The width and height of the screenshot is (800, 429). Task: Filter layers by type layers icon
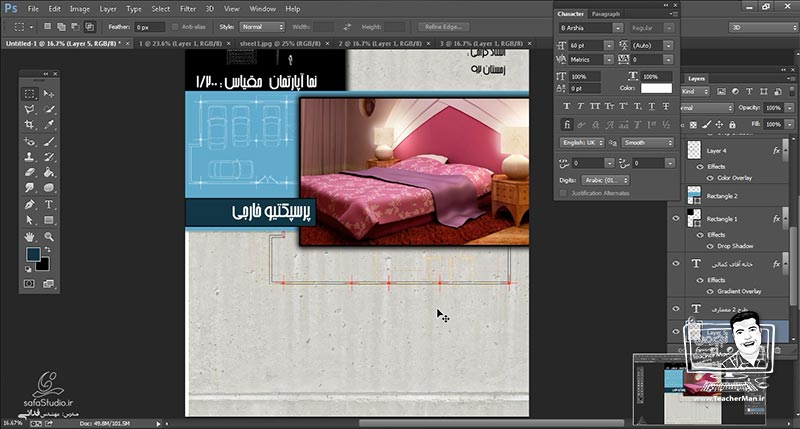click(749, 91)
